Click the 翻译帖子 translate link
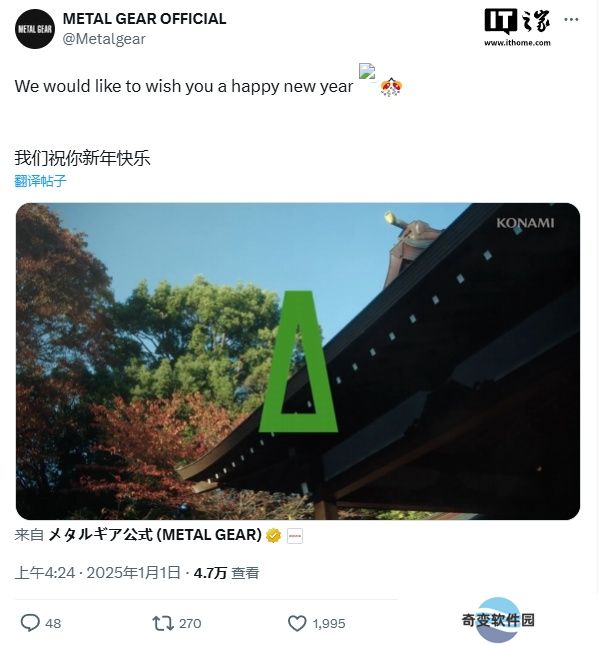598x645 pixels. click(40, 181)
